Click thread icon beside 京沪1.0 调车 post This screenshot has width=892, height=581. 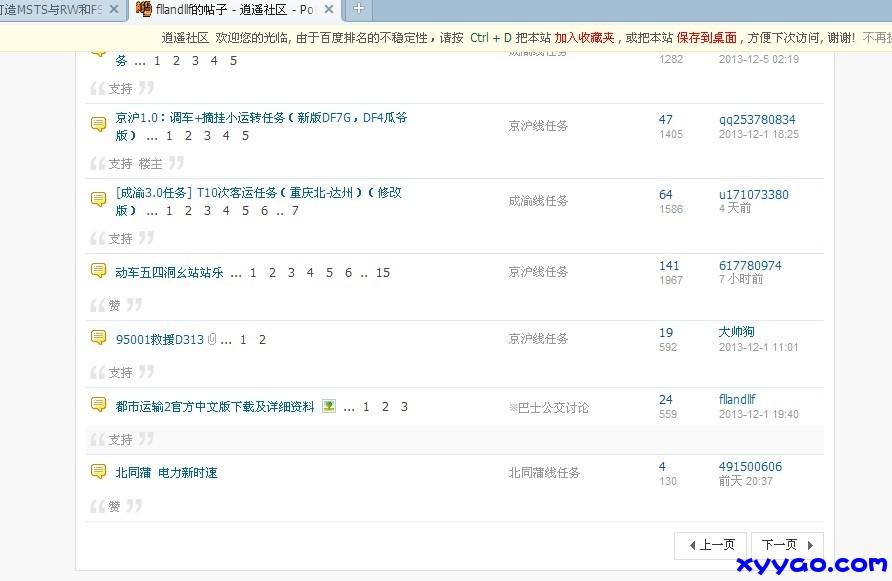99,125
